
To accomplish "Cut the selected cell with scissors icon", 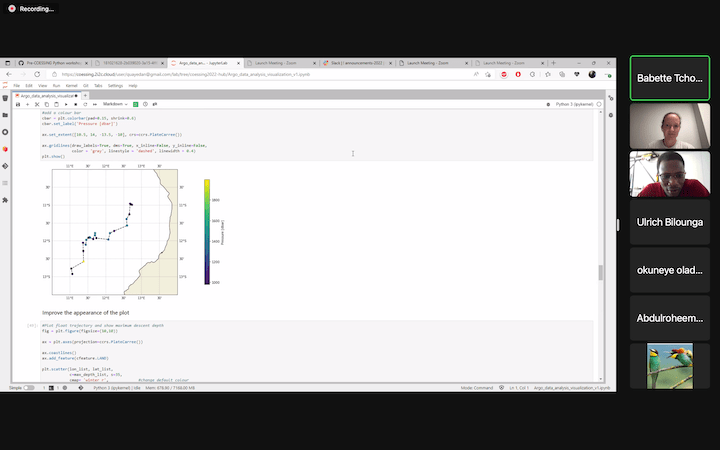I will 37,104.
